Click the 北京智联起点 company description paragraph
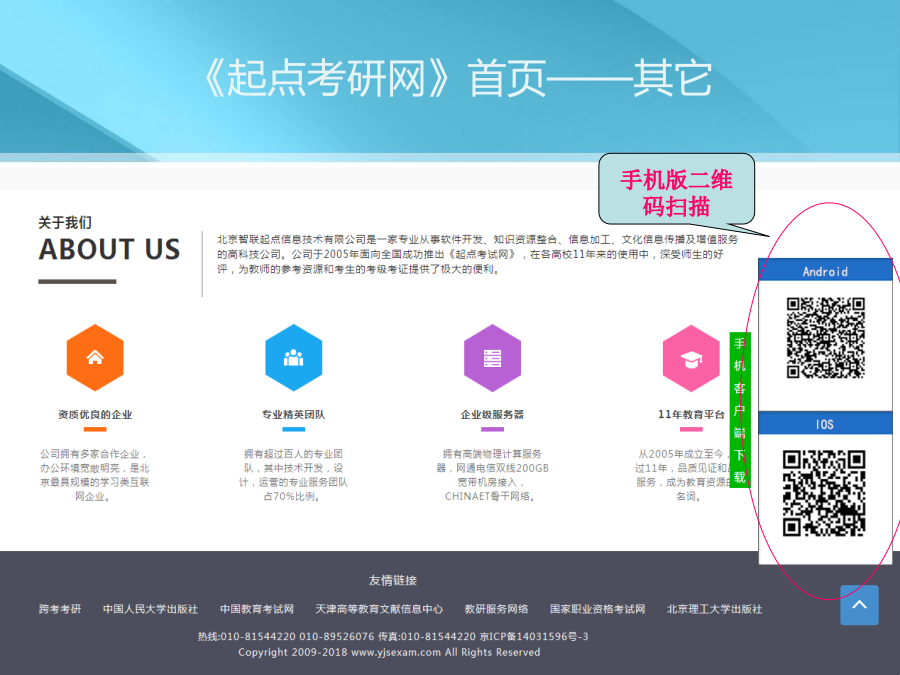Image resolution: width=900 pixels, height=675 pixels. point(478,254)
